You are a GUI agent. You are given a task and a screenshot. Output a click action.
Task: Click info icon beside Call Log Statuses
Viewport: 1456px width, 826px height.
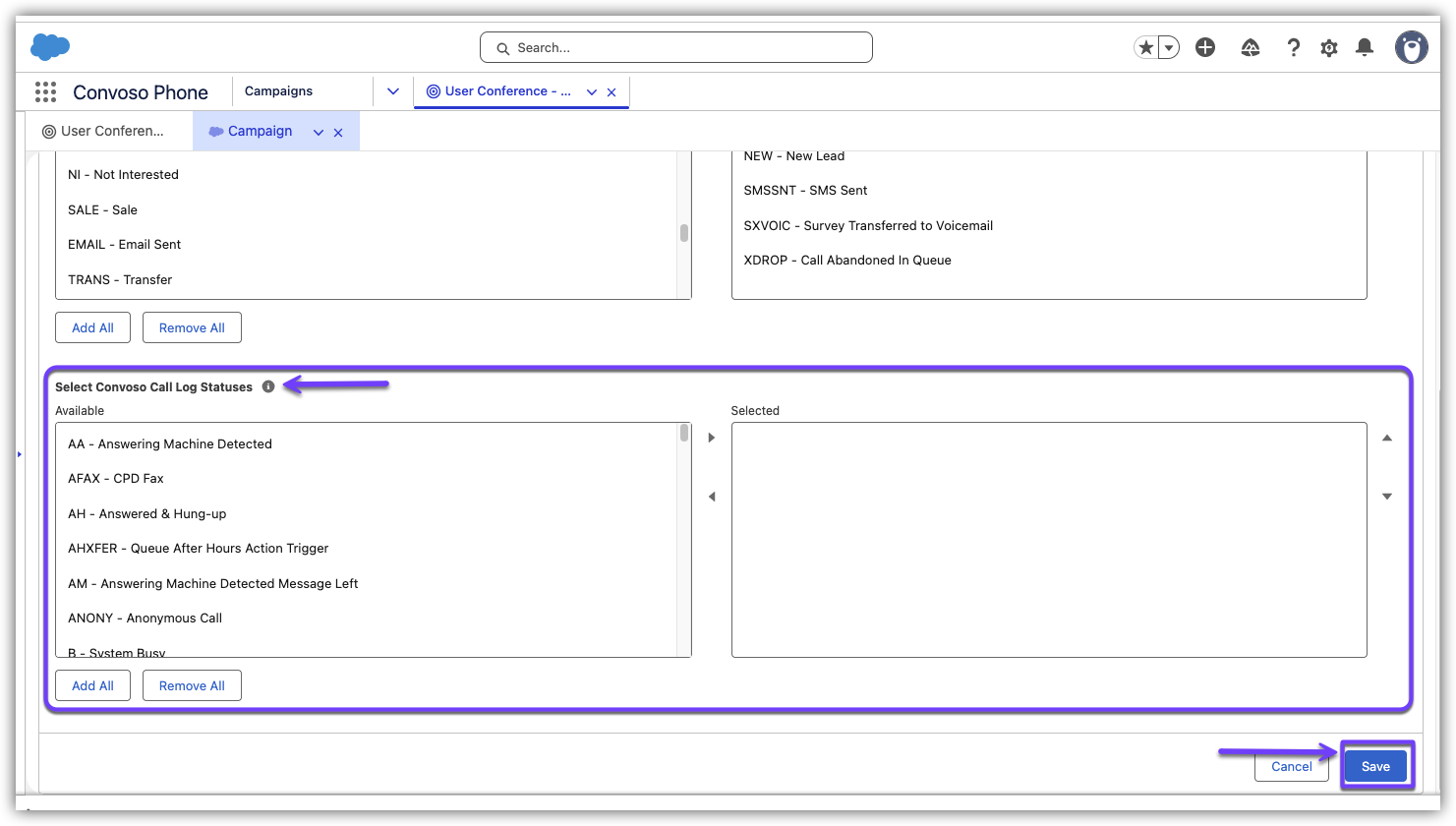click(x=268, y=387)
